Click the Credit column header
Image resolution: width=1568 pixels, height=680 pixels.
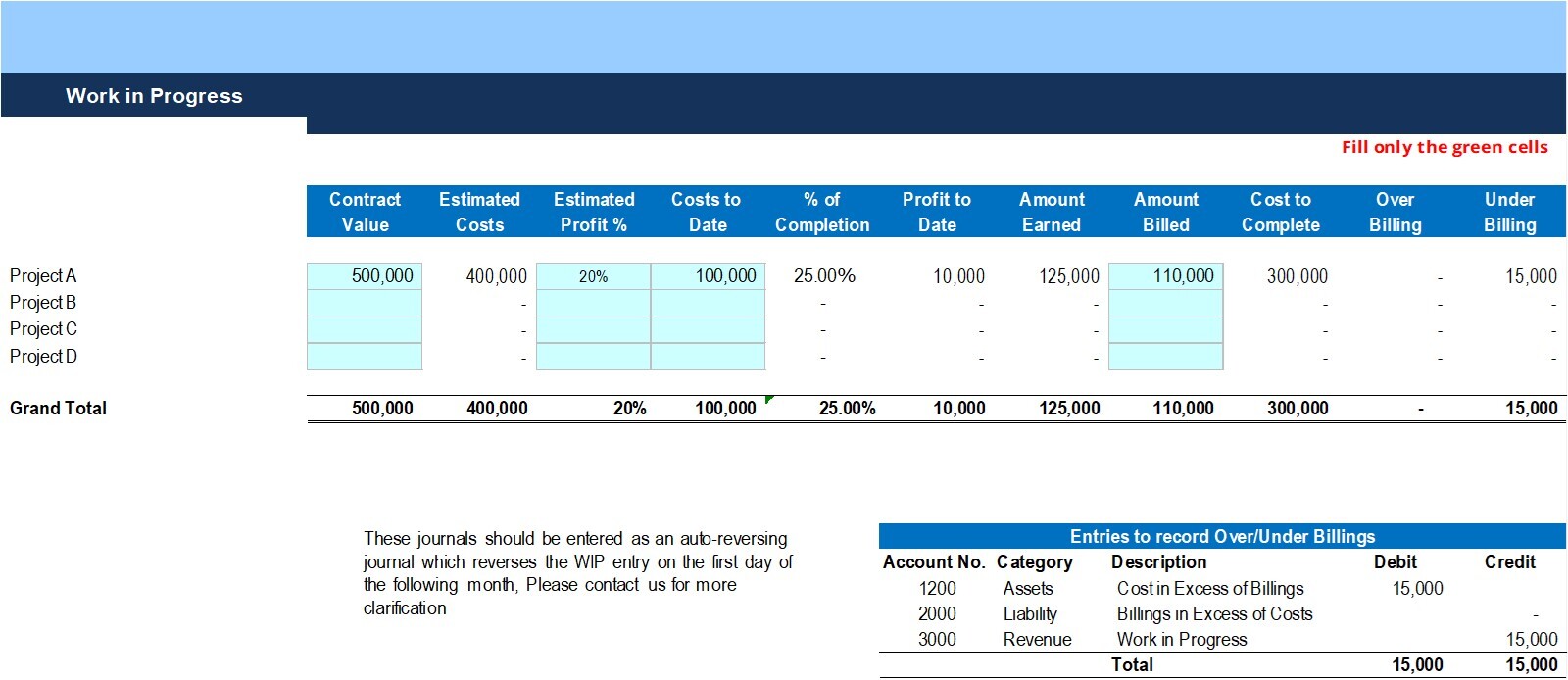[x=1510, y=562]
